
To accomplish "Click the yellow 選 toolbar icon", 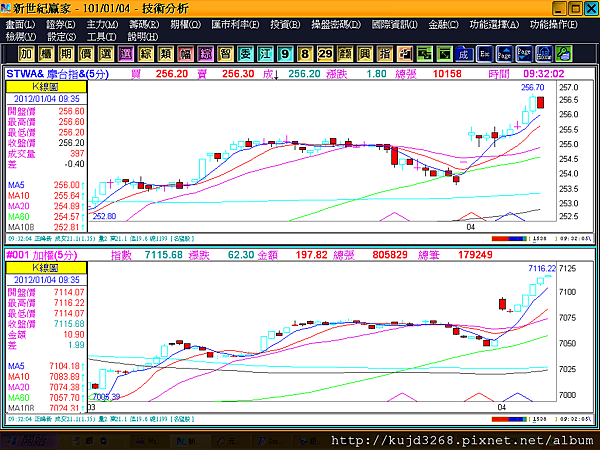I will tap(106, 54).
